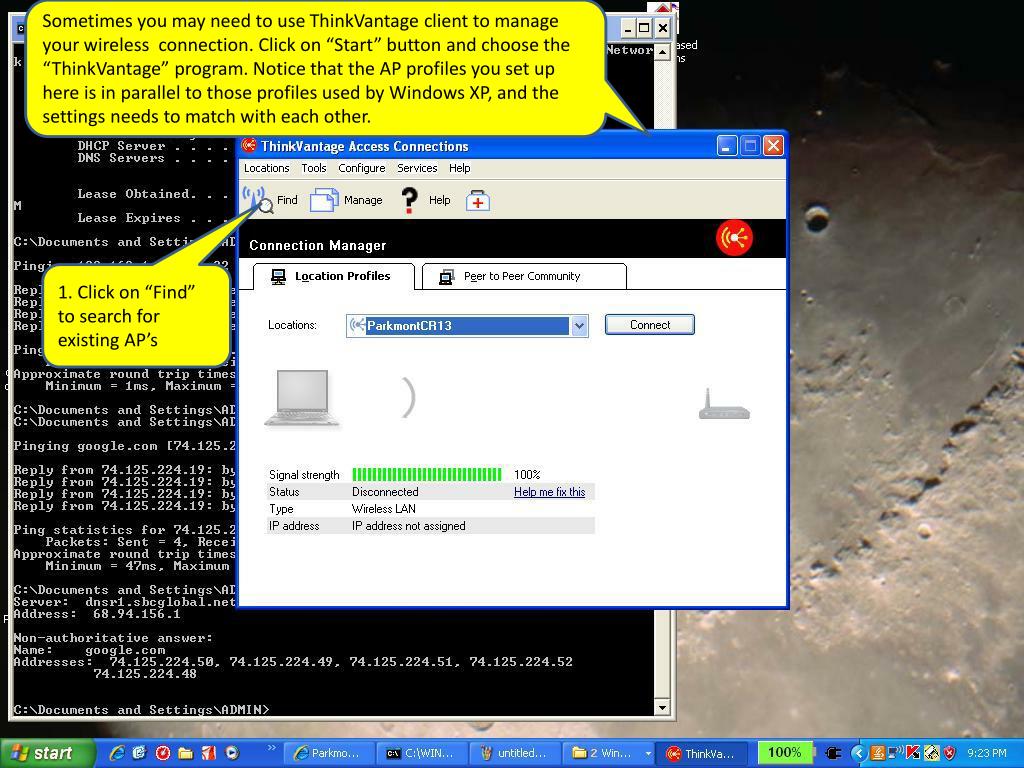Close the command prompt window
Image resolution: width=1024 pixels, height=768 pixels.
point(662,28)
